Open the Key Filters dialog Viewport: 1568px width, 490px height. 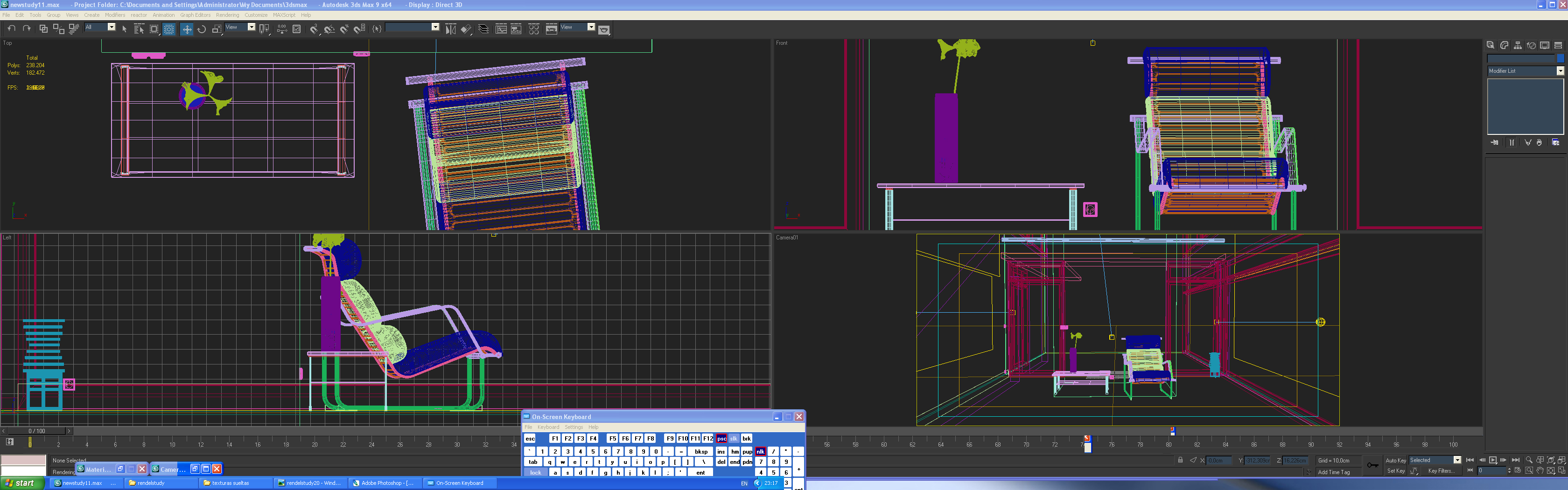point(1441,470)
